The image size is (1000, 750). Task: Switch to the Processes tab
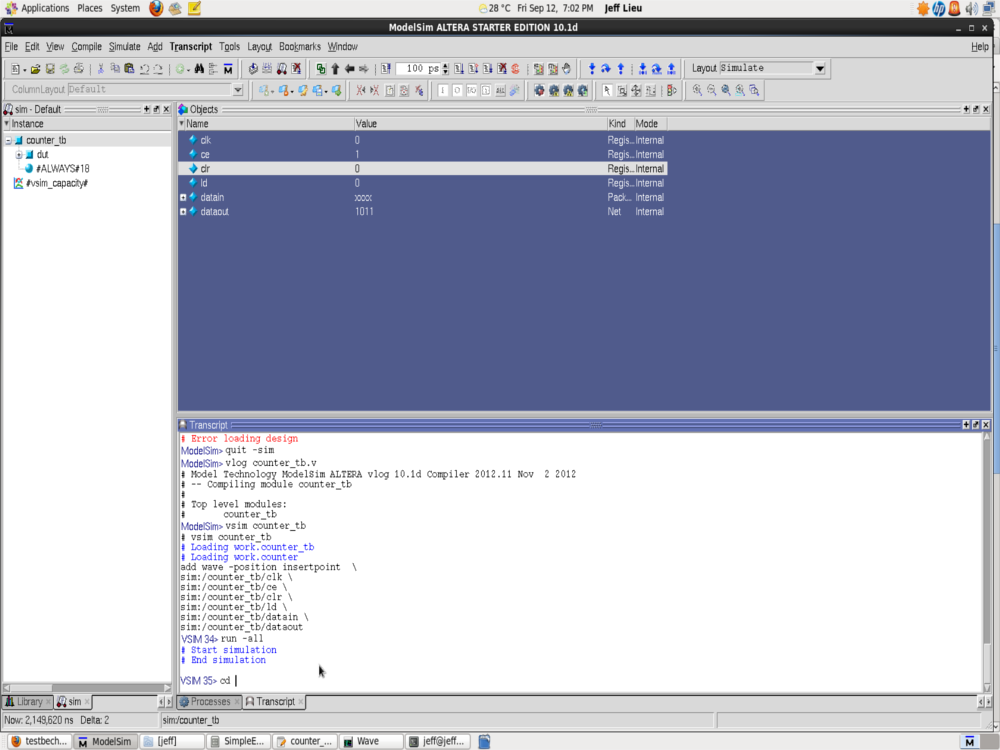[209, 702]
